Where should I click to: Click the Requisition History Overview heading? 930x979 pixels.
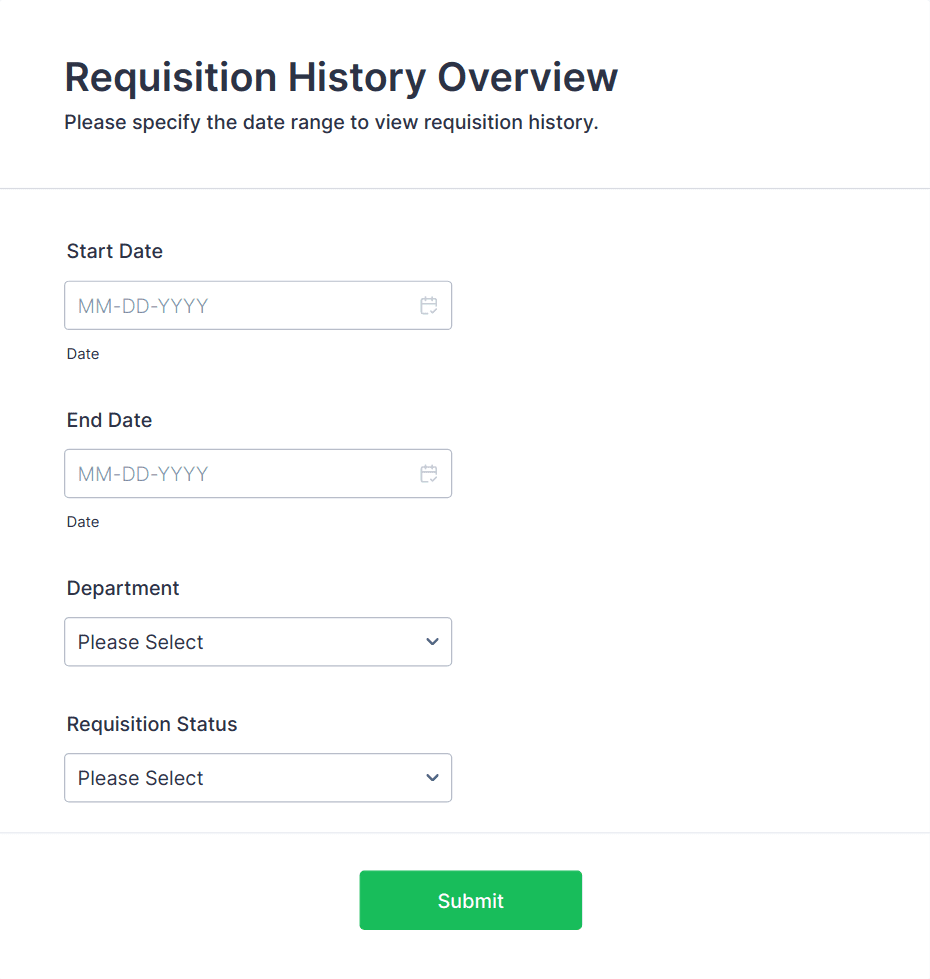[x=341, y=78]
